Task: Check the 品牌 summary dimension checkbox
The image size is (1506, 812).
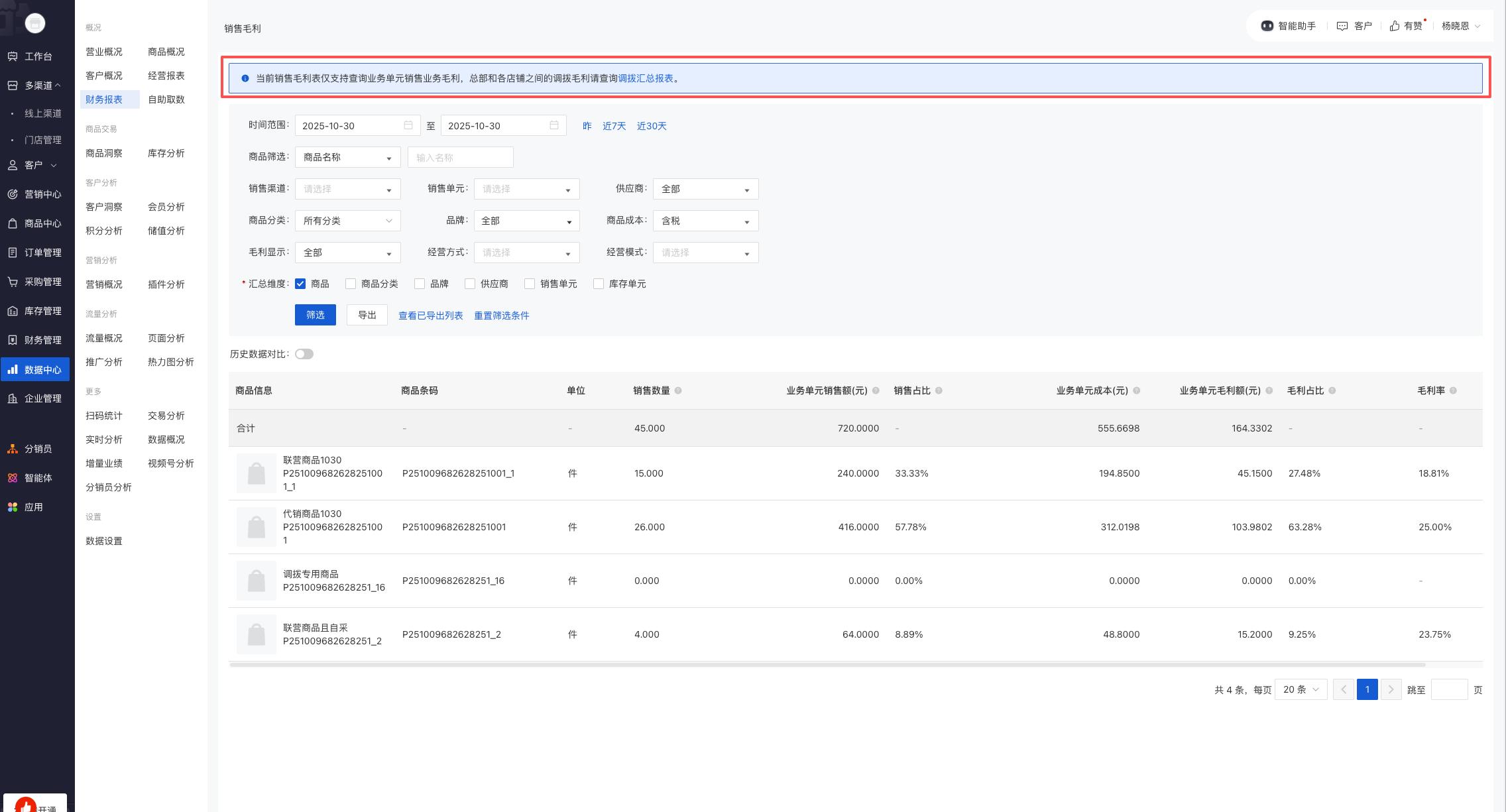Action: (x=420, y=284)
